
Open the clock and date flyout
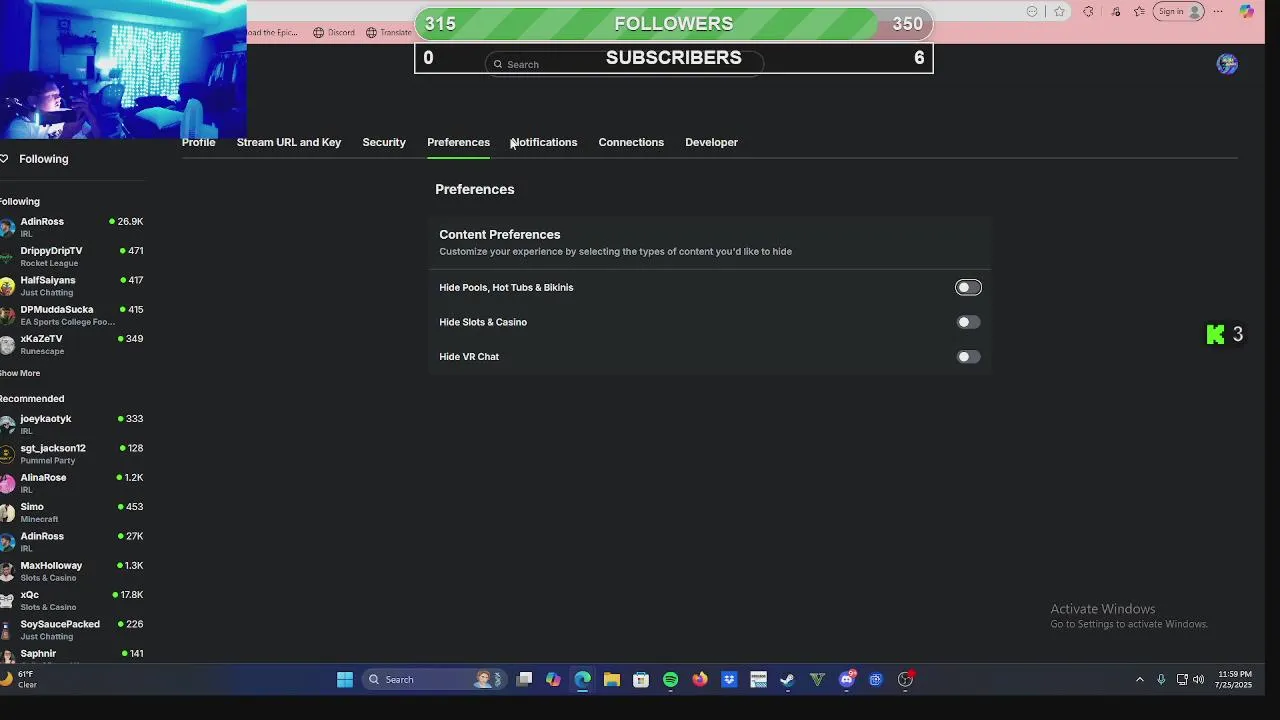coord(1234,680)
